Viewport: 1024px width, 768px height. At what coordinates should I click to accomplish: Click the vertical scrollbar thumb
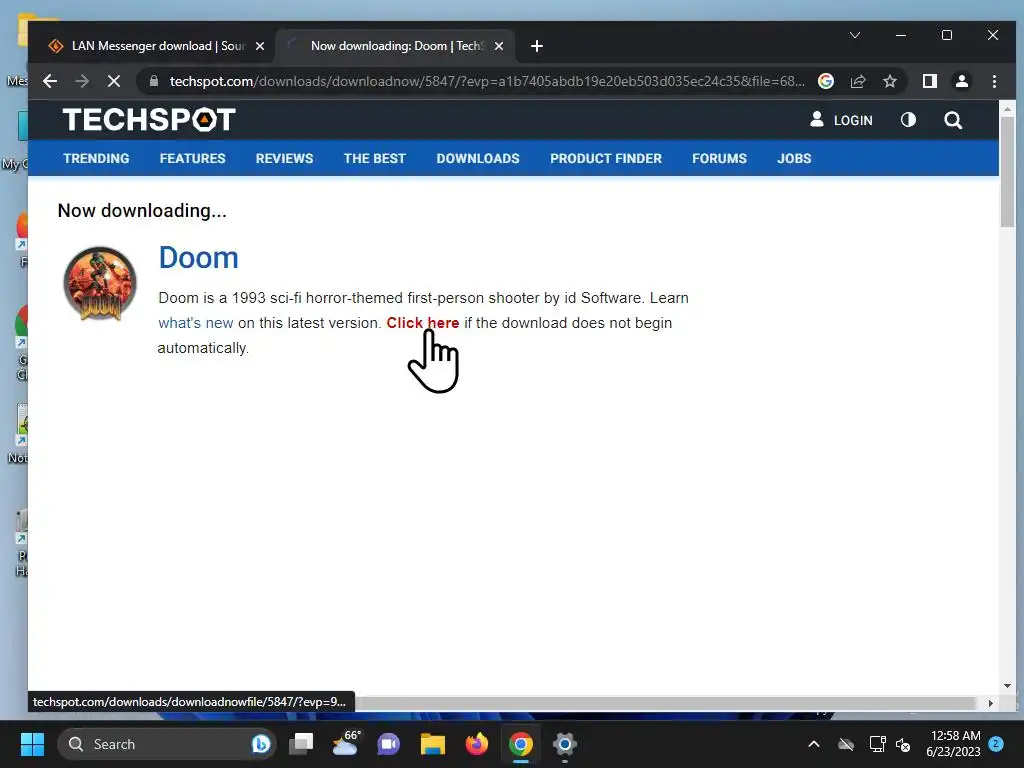pyautogui.click(x=1007, y=171)
